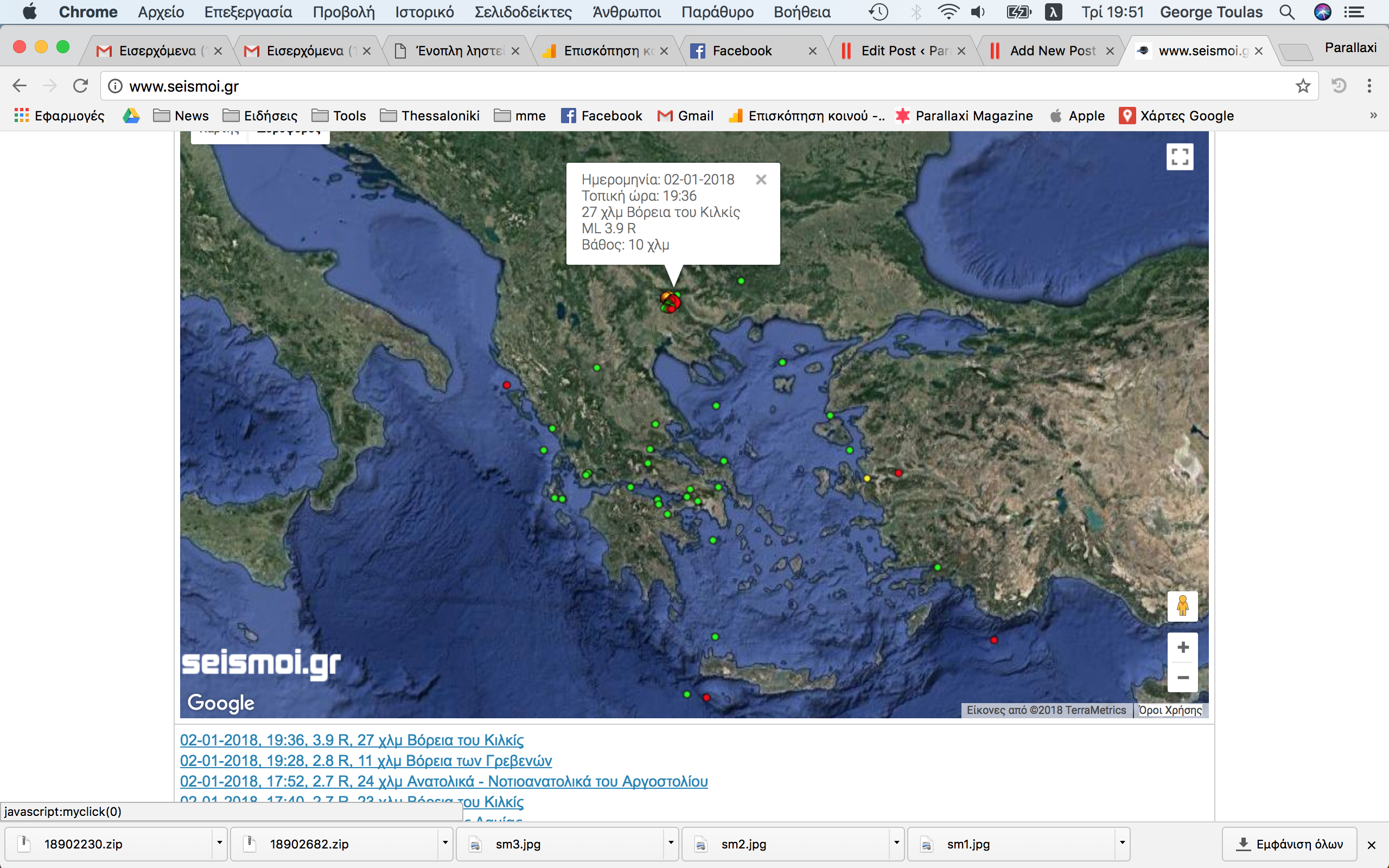Screen dimensions: 1389x868
Task: Open Chrome three-dot menu
Action: 1369,86
